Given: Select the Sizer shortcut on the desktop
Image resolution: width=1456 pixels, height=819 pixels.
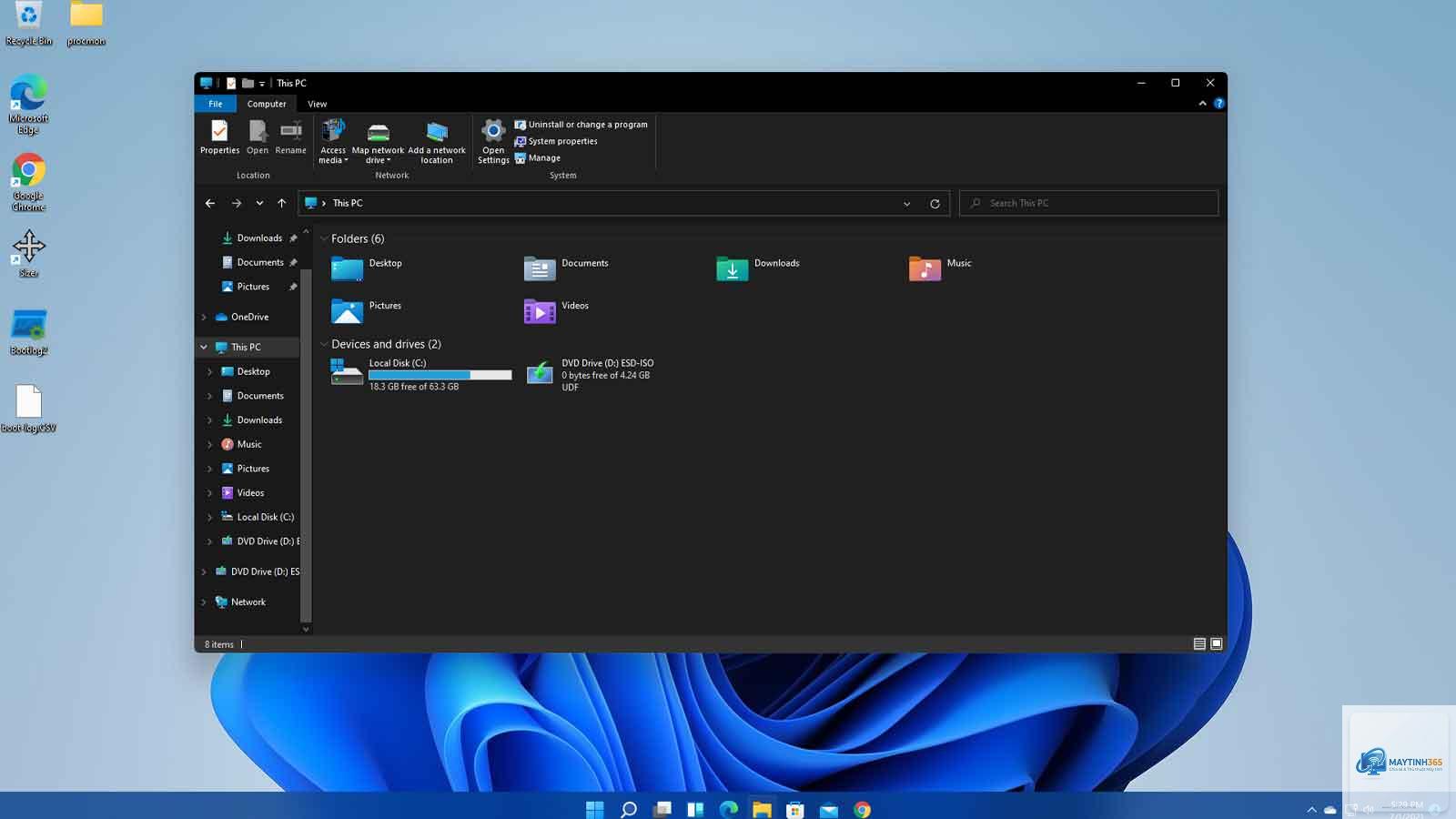Looking at the screenshot, I should [x=28, y=254].
